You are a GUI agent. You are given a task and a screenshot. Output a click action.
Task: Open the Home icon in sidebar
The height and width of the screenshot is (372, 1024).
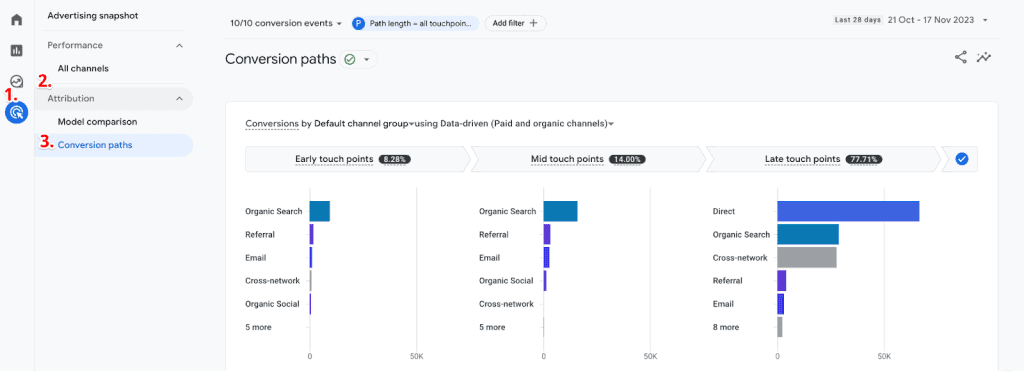tap(17, 19)
